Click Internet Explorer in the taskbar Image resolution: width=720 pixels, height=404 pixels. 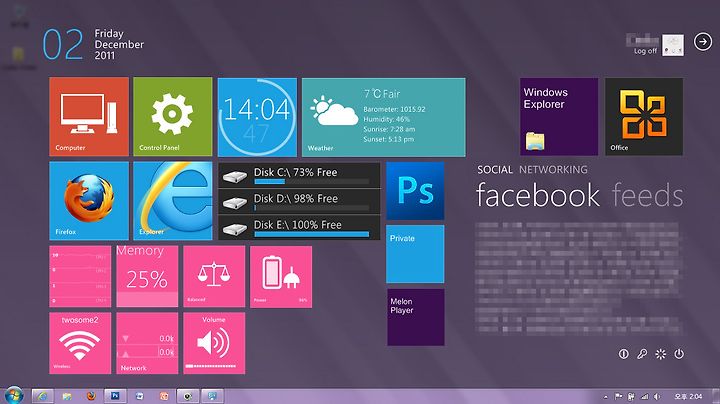[x=43, y=396]
